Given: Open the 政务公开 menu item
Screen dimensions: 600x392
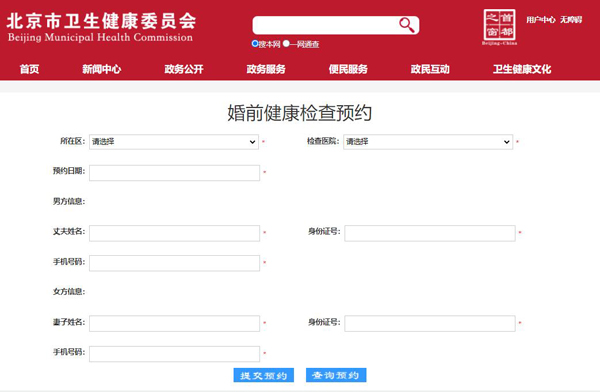Looking at the screenshot, I should (x=184, y=69).
